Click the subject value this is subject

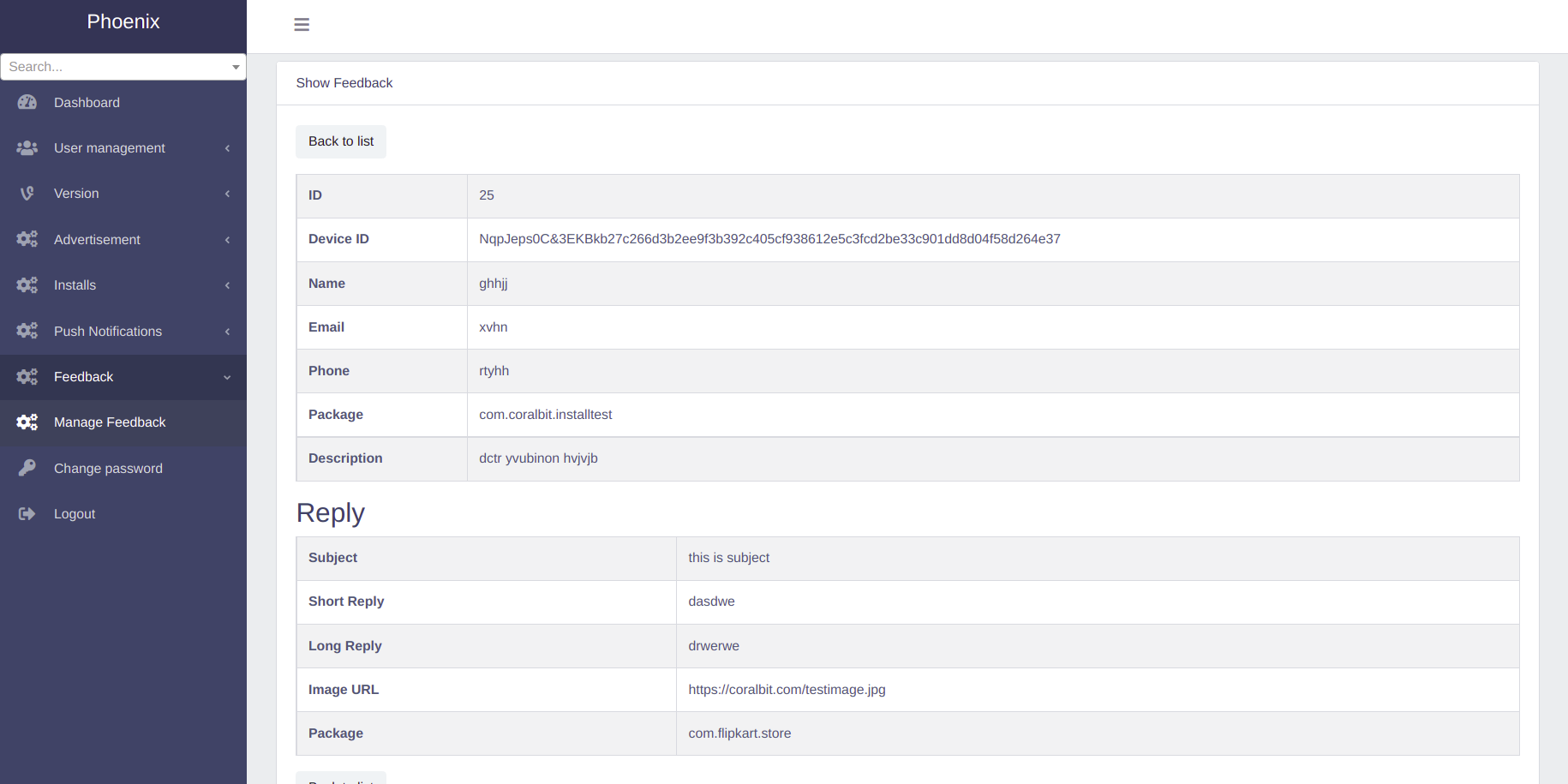tap(729, 558)
